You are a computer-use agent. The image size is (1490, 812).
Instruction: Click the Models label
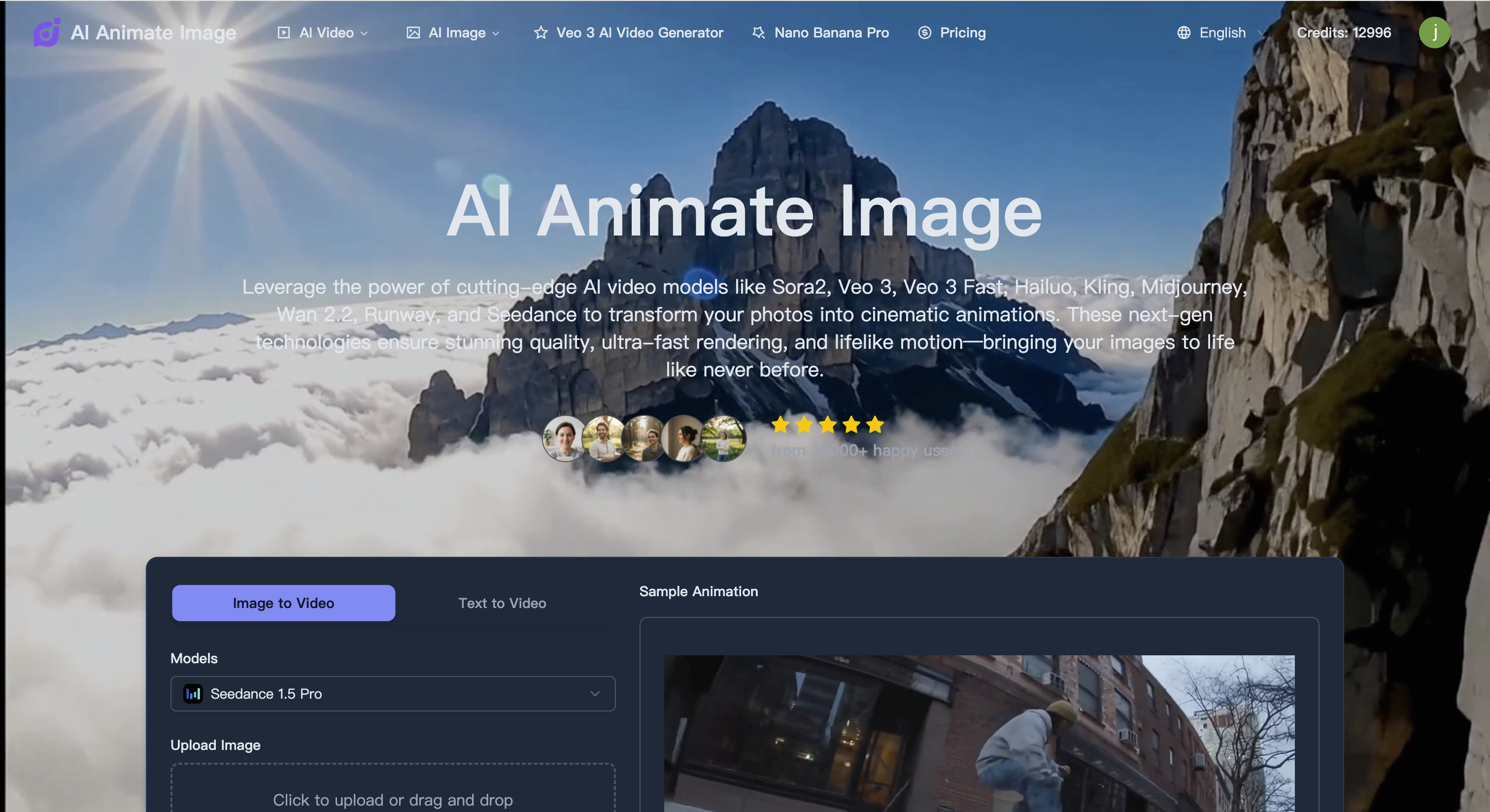194,658
